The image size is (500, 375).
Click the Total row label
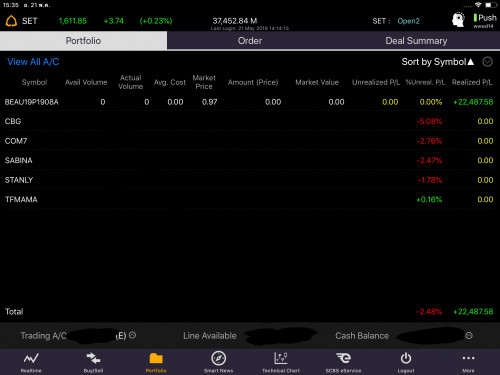pos(14,312)
